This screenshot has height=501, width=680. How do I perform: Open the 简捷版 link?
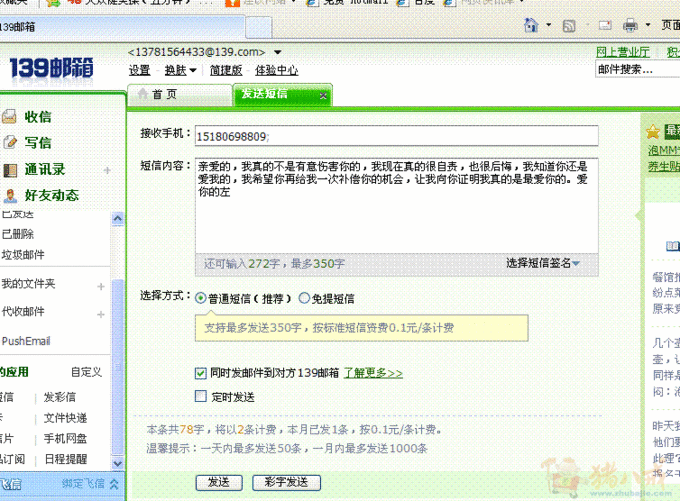coord(226,70)
